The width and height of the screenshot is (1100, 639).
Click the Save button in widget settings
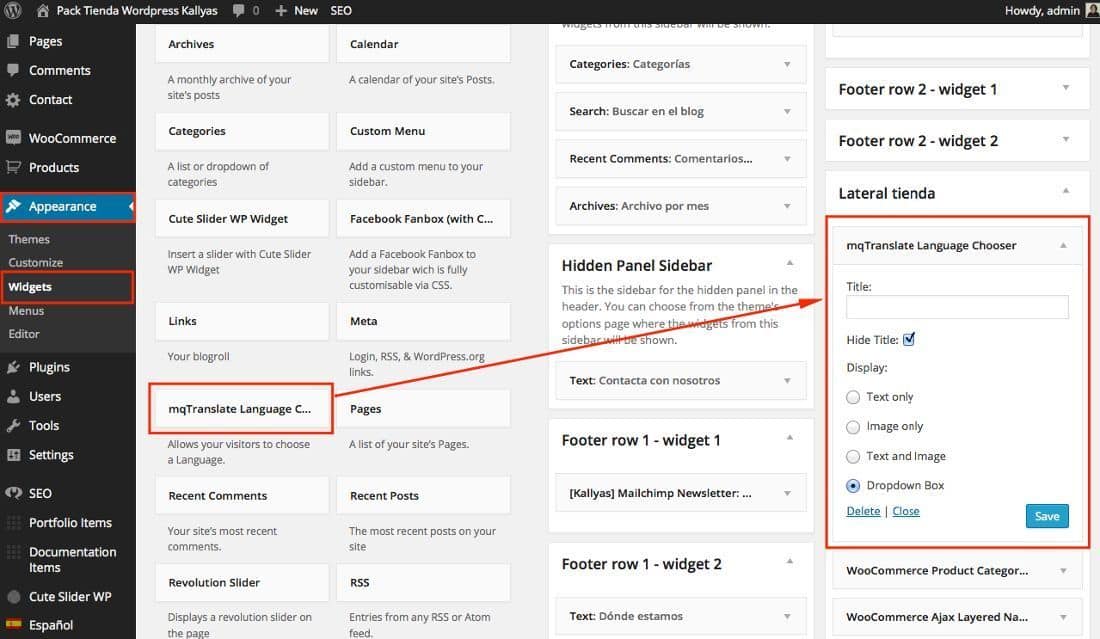1047,516
